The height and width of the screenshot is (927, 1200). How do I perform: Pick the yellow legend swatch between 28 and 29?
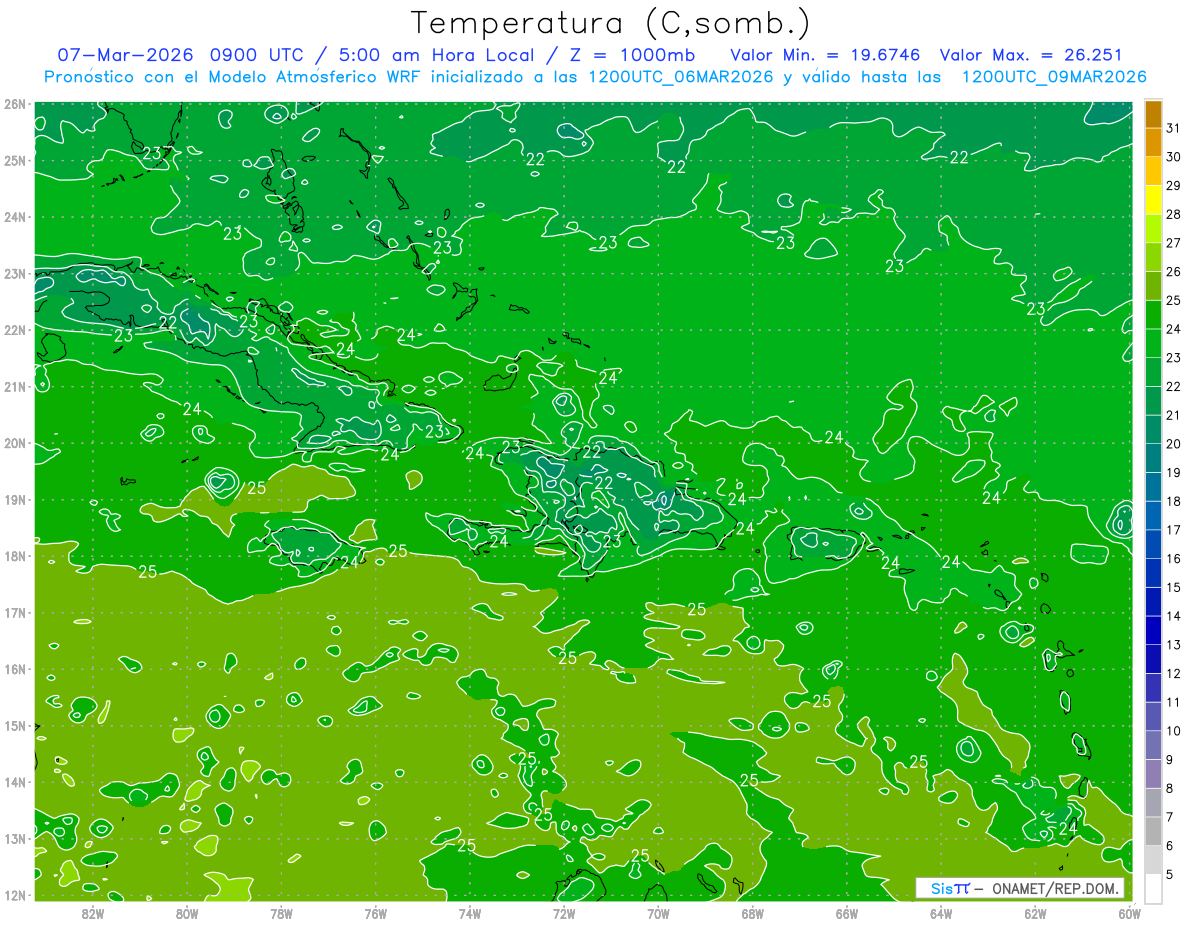[x=1153, y=200]
